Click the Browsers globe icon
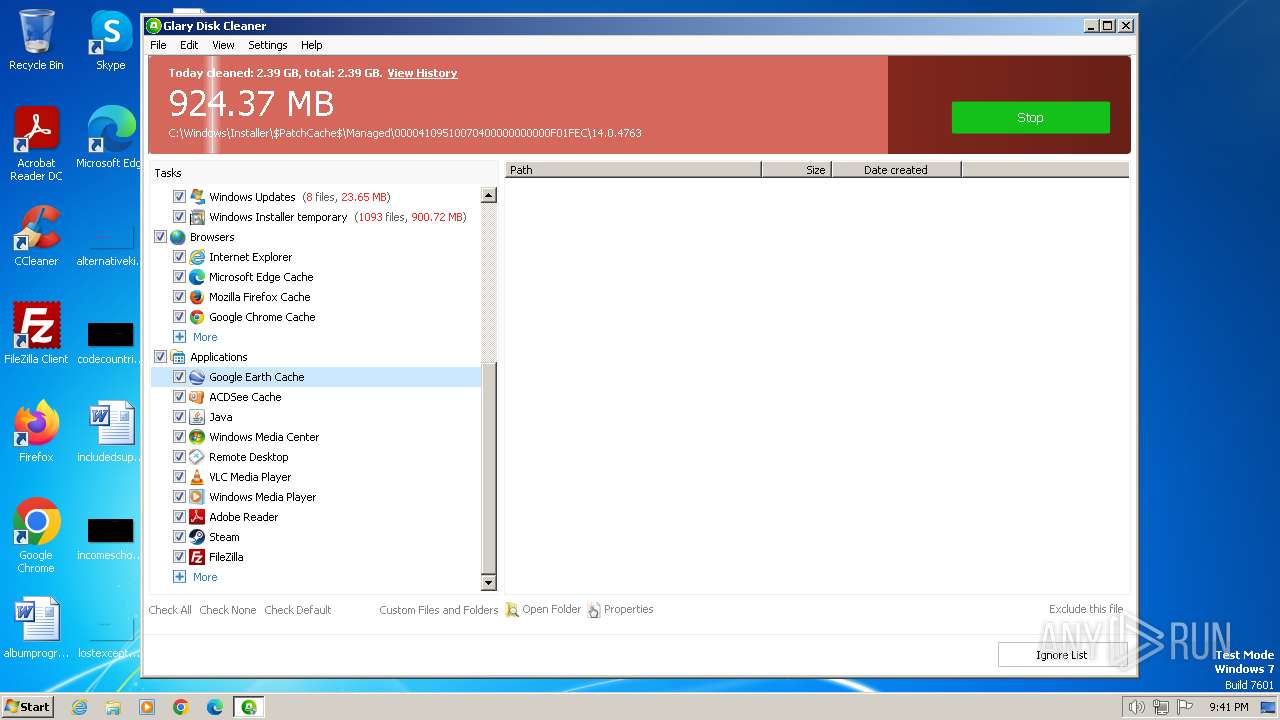This screenshot has height=720, width=1280. 178,237
